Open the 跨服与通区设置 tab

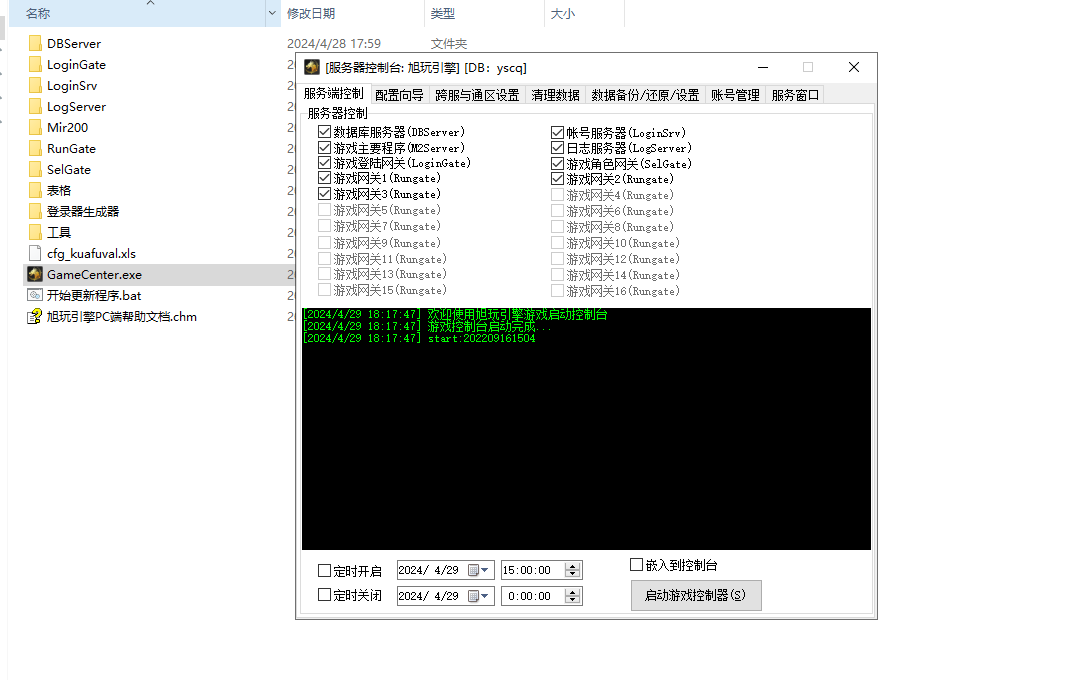point(477,95)
